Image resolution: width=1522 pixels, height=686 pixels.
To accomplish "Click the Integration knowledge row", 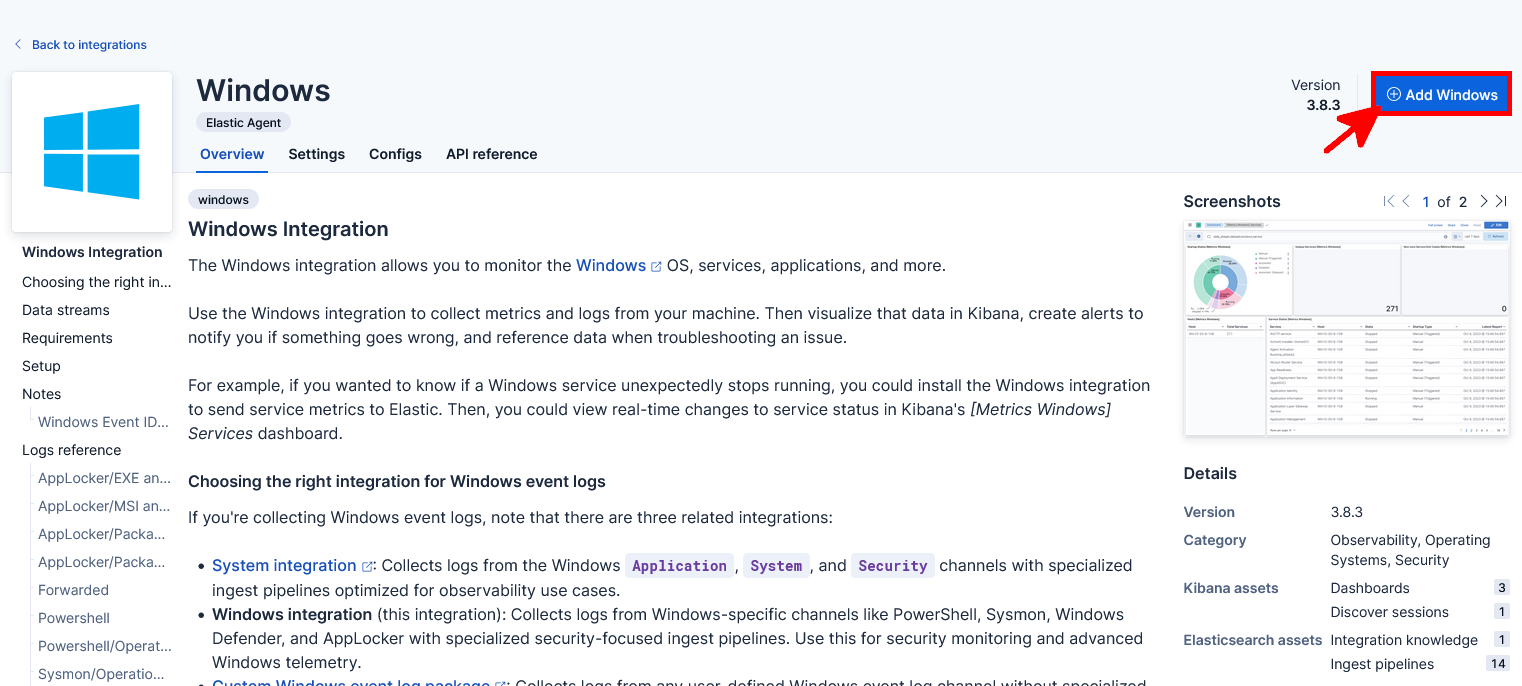I will point(1420,640).
